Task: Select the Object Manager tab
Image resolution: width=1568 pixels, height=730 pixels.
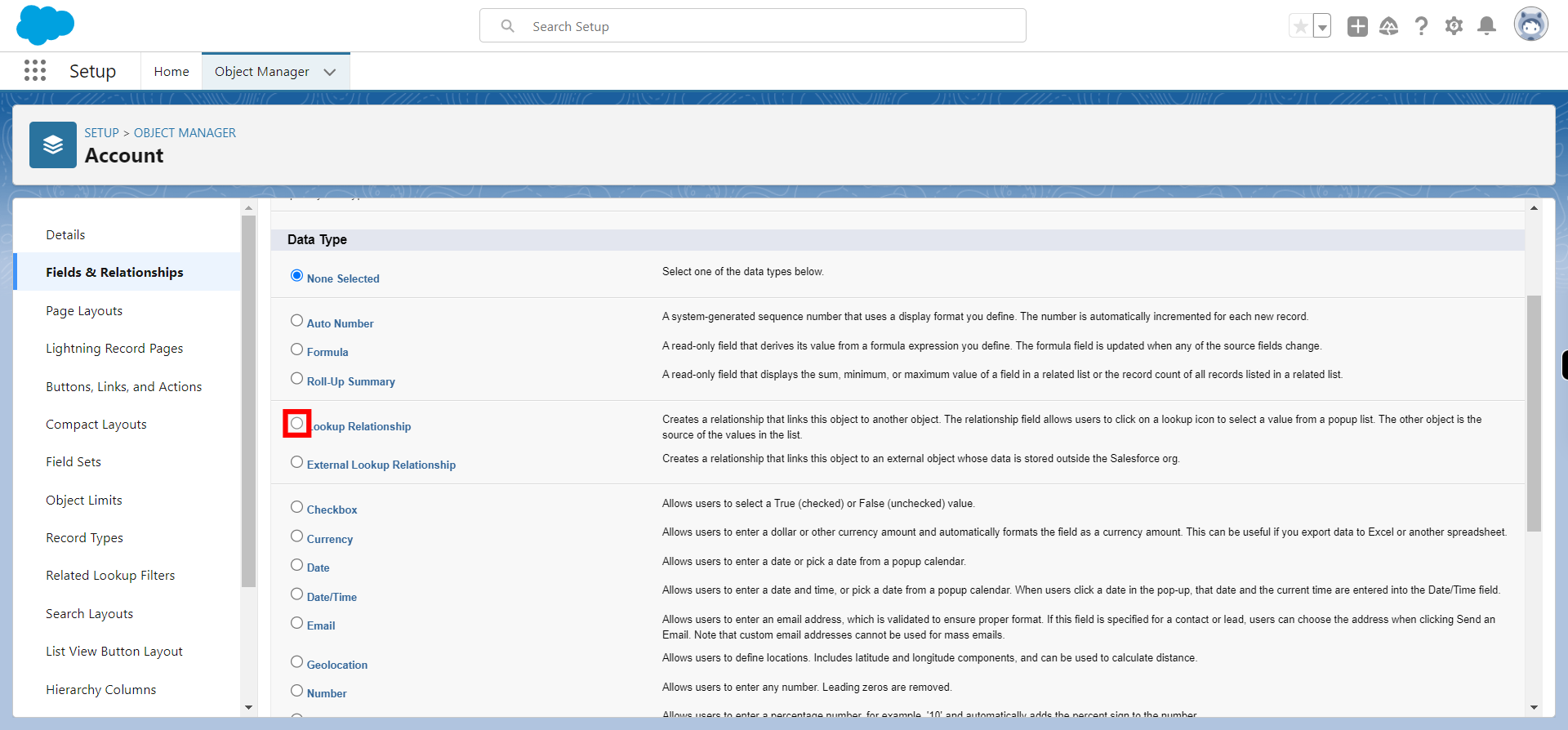Action: (x=261, y=72)
